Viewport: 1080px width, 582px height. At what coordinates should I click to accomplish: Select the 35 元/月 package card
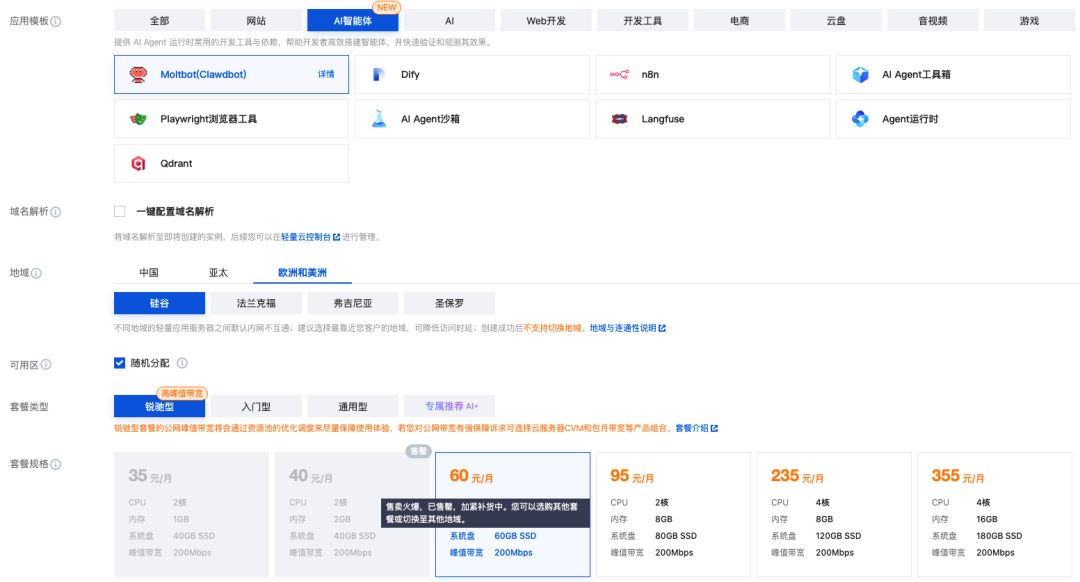click(x=191, y=515)
